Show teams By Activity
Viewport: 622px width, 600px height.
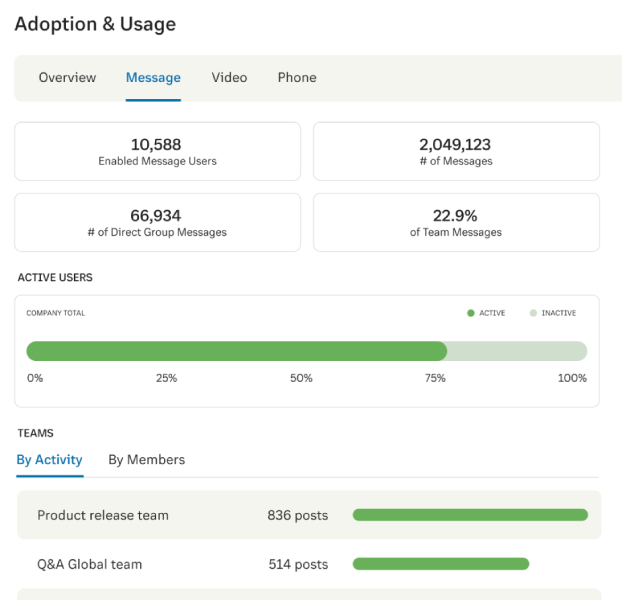pyautogui.click(x=50, y=460)
